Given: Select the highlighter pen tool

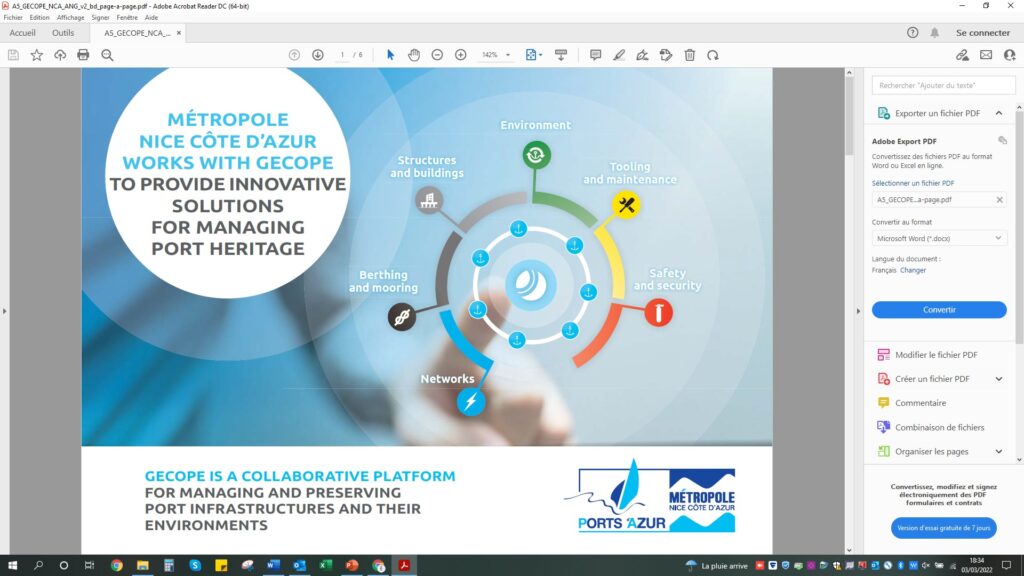Looking at the screenshot, I should tap(619, 56).
